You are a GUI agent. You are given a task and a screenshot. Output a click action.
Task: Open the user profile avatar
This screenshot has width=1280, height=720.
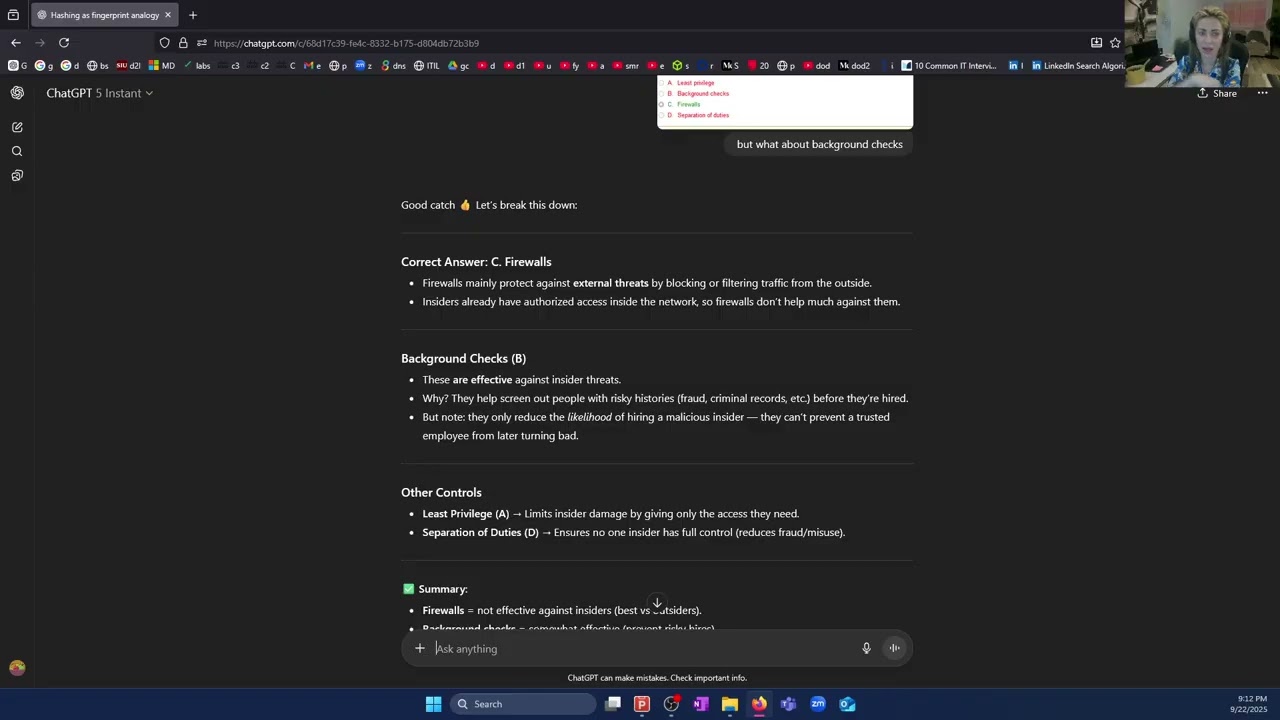click(17, 668)
